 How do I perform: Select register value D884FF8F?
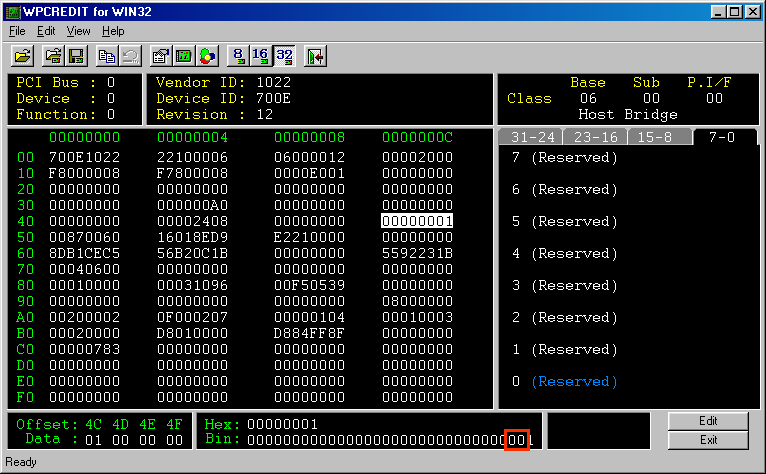(310, 333)
